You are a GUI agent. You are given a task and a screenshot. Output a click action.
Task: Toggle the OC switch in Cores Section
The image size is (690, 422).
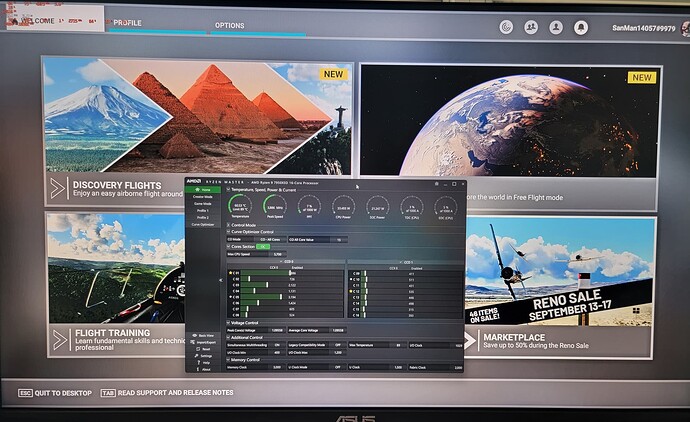coord(263,247)
